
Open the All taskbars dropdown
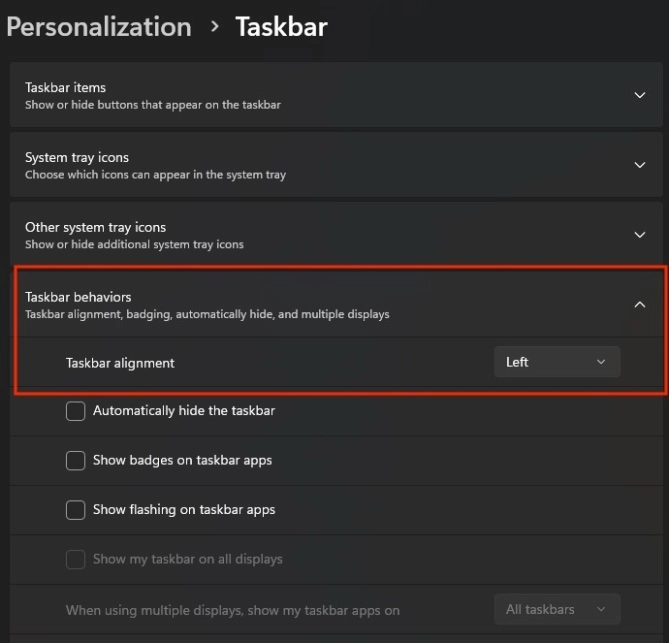pyautogui.click(x=557, y=609)
